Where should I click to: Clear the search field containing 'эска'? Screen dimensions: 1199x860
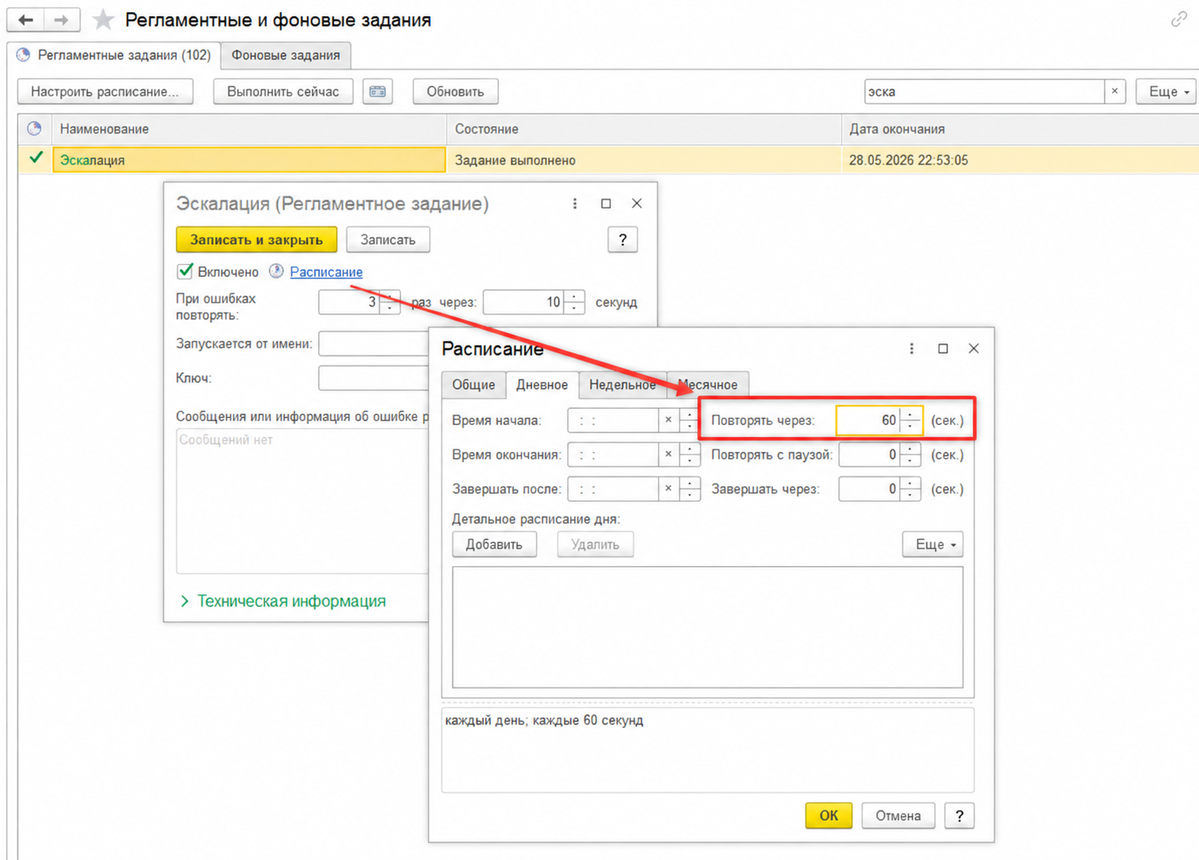(1115, 92)
